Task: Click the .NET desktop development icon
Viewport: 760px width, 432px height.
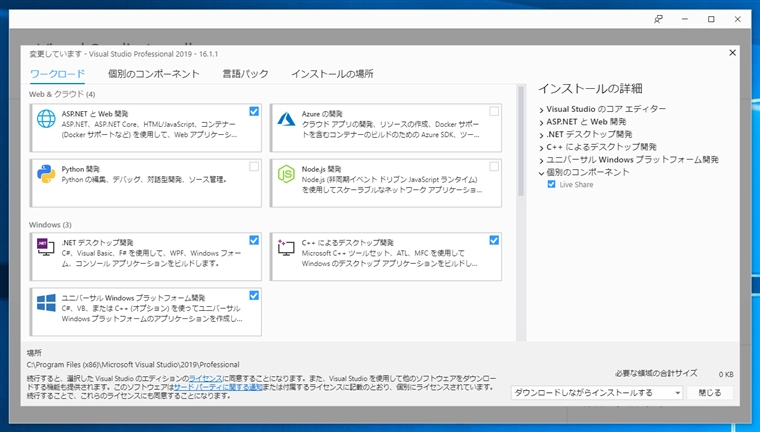Action: coord(45,247)
